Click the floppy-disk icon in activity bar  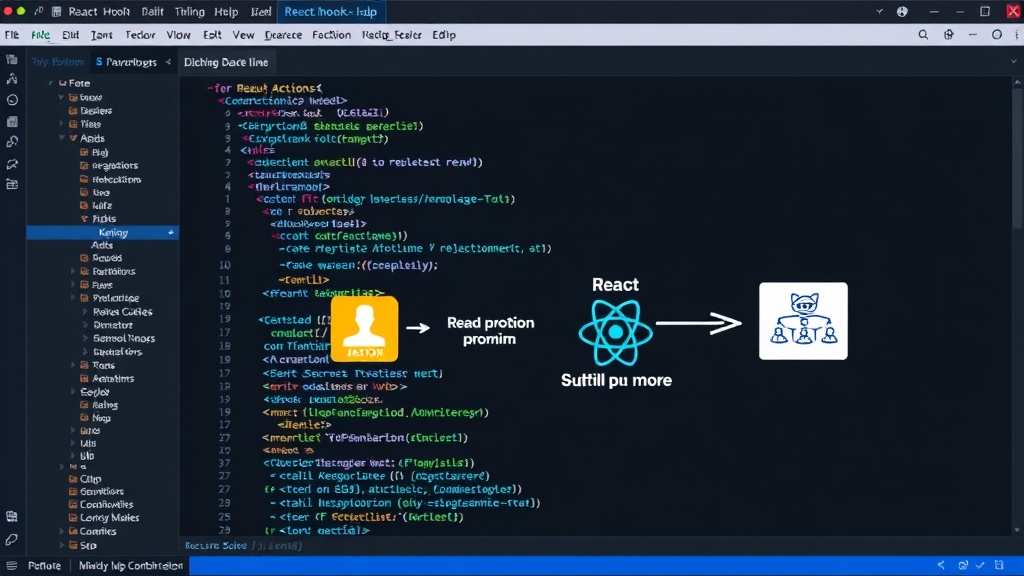12,121
